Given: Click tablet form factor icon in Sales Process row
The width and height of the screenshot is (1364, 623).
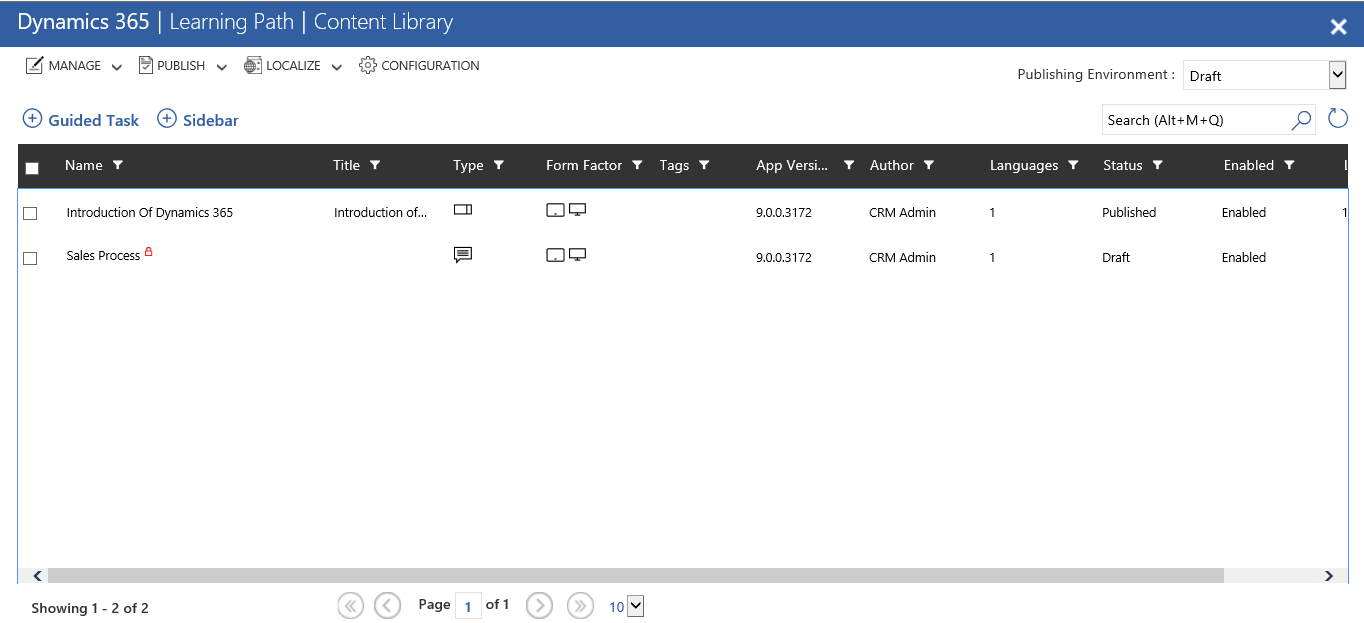Looking at the screenshot, I should click(555, 255).
